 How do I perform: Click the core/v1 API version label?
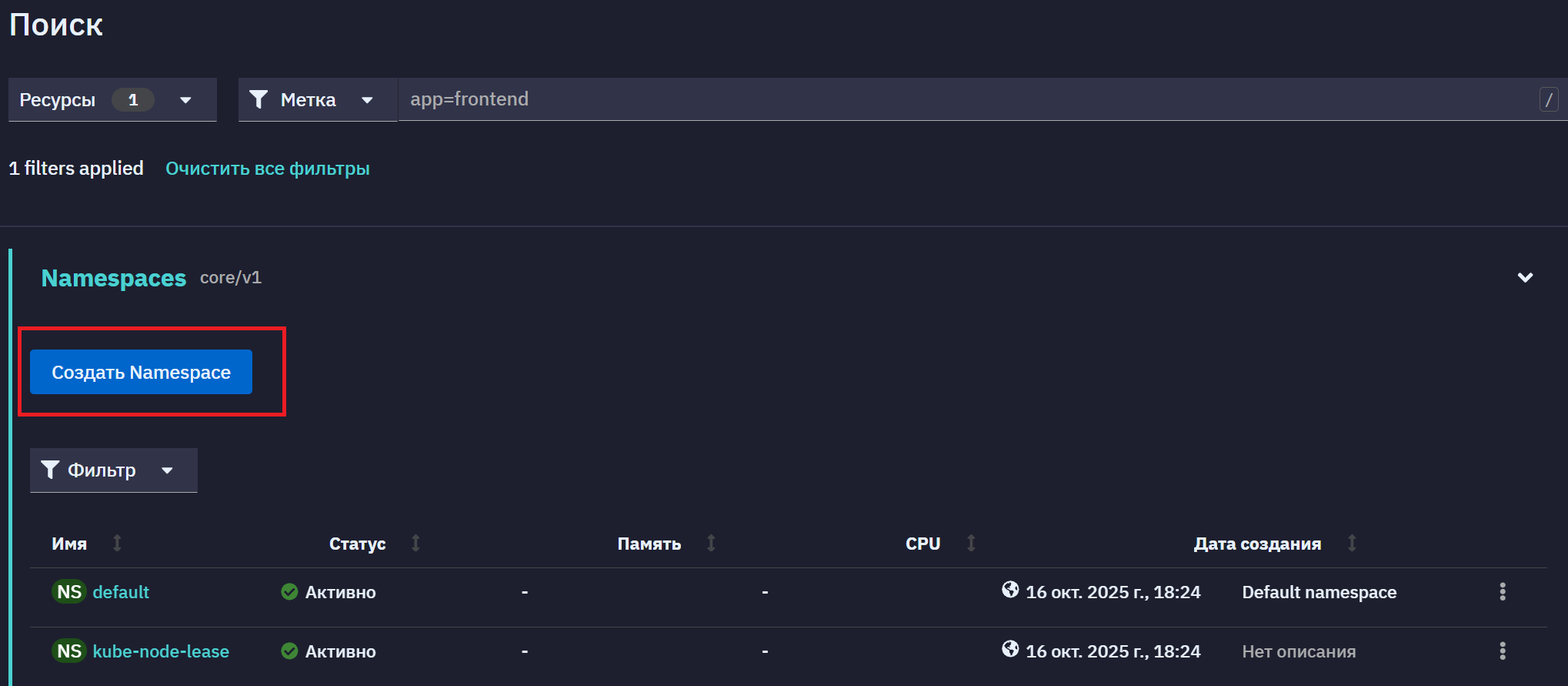[231, 278]
